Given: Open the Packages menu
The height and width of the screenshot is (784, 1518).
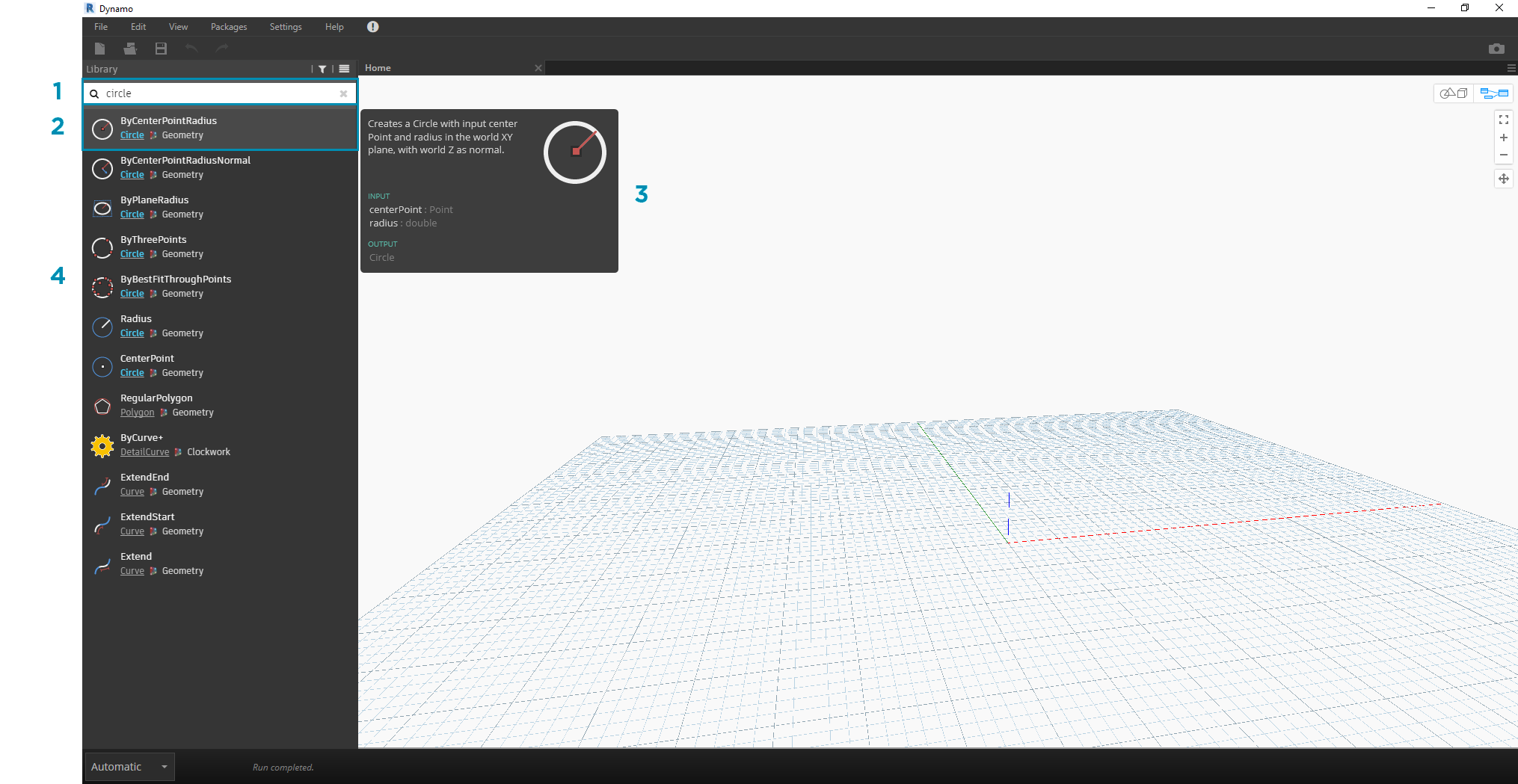Looking at the screenshot, I should point(228,27).
